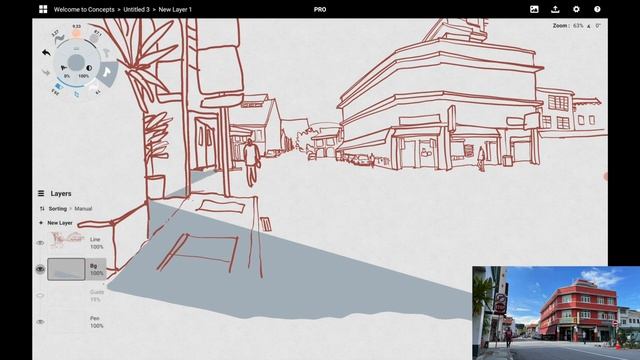
Task: Select the orange tool labeled 9.33
Action: (x=76, y=33)
